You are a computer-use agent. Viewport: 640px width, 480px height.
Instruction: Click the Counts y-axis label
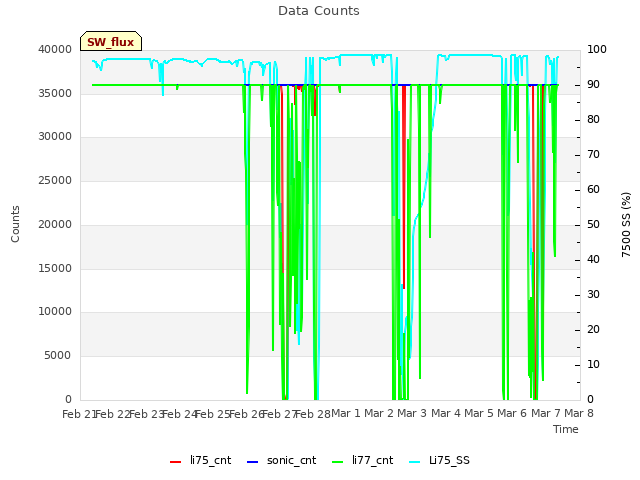tap(15, 224)
